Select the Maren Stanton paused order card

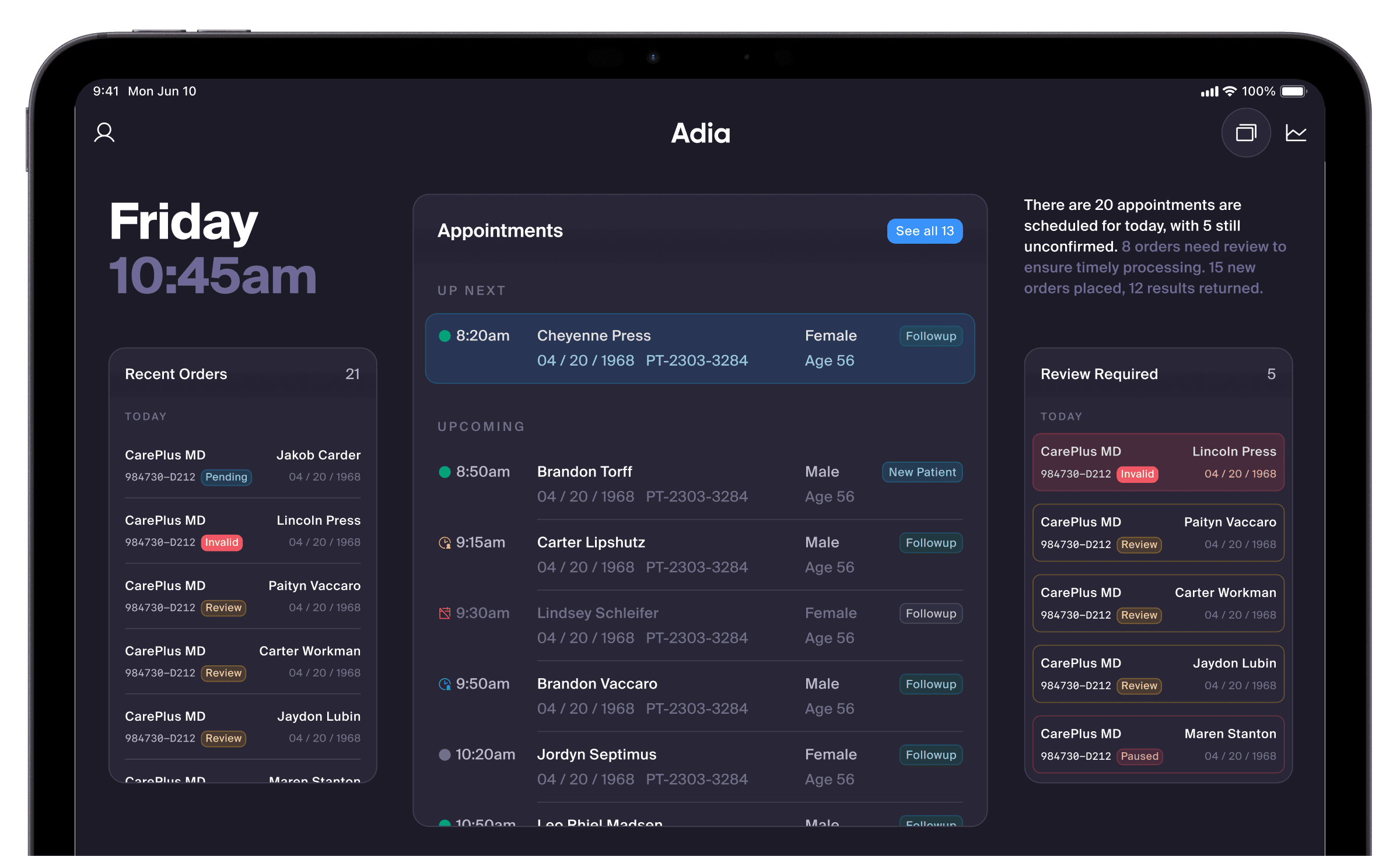(x=1158, y=744)
